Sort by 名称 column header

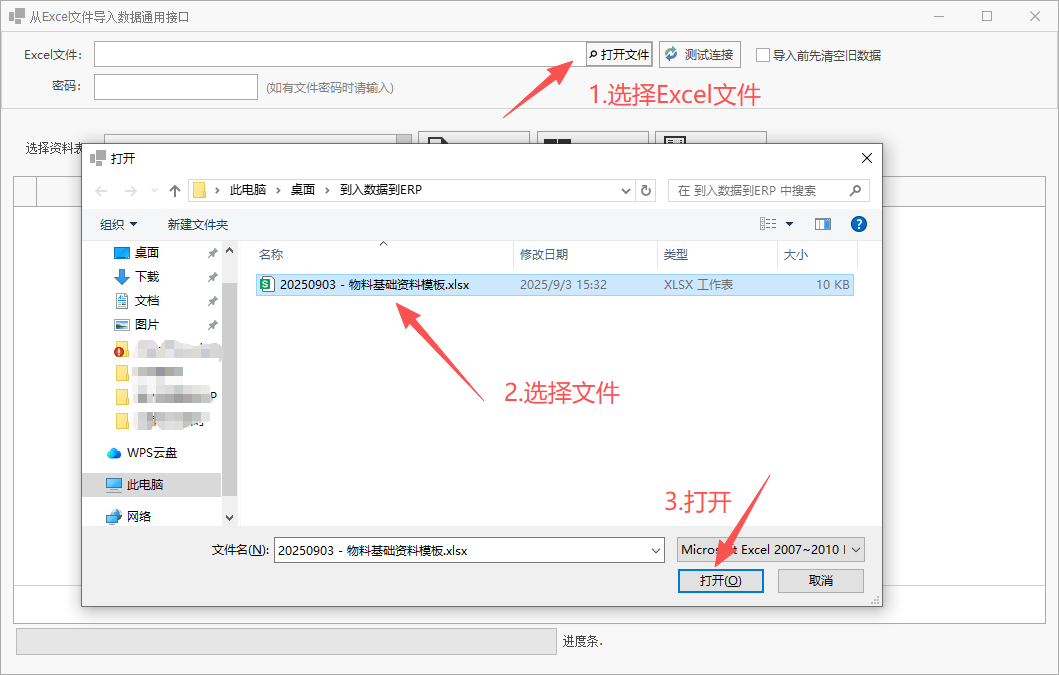(x=271, y=255)
